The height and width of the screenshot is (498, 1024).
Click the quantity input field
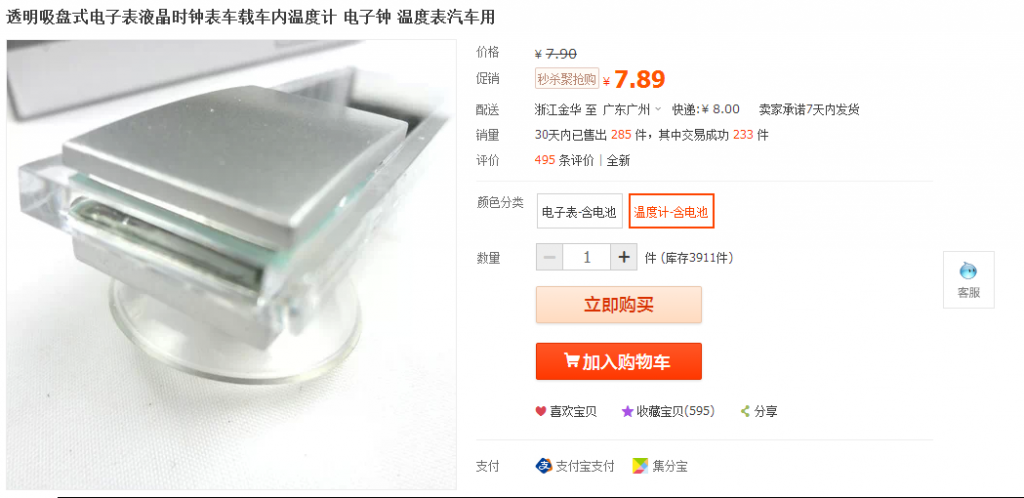pyautogui.click(x=586, y=257)
